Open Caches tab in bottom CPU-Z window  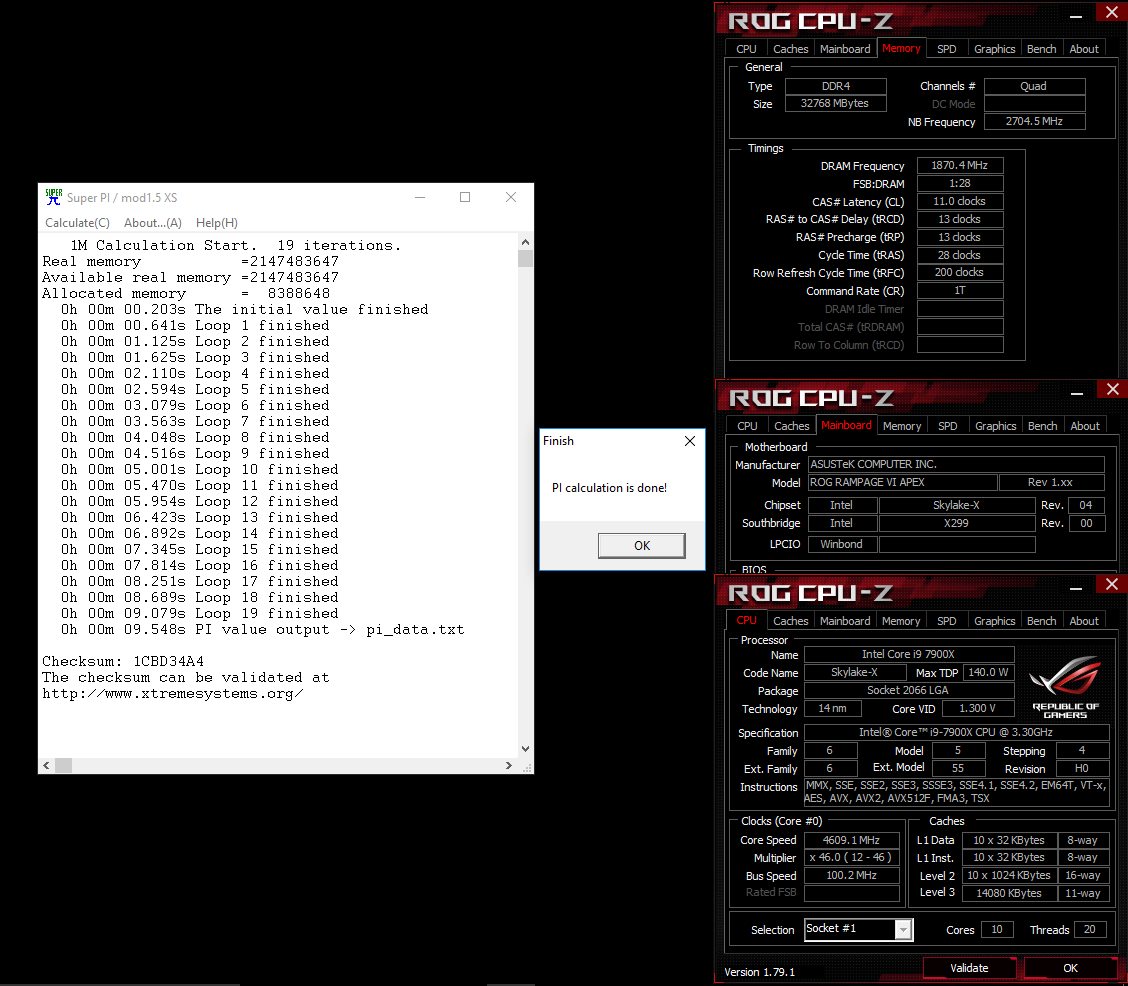click(791, 621)
